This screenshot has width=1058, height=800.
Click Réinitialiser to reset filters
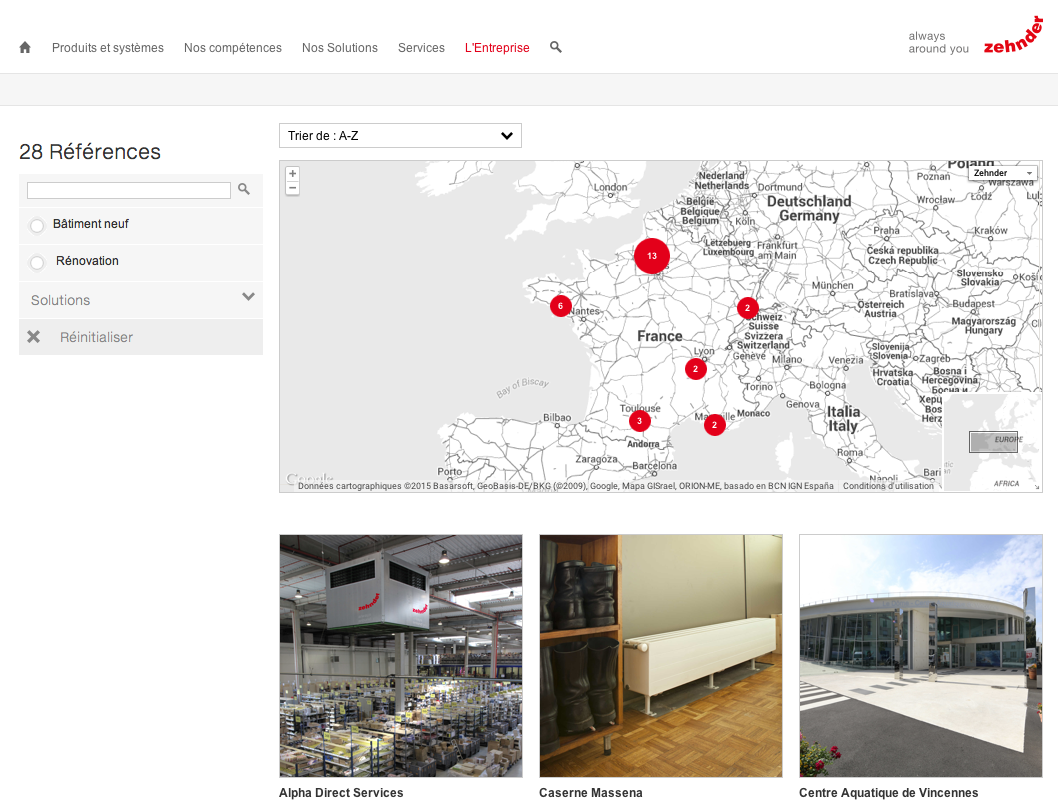pos(96,337)
